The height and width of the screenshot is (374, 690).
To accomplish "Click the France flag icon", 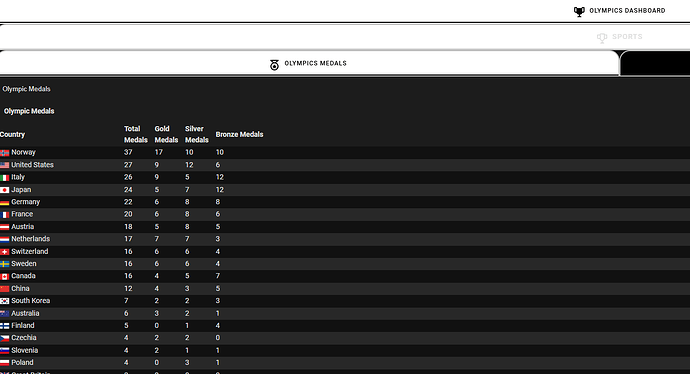I will tap(4, 215).
